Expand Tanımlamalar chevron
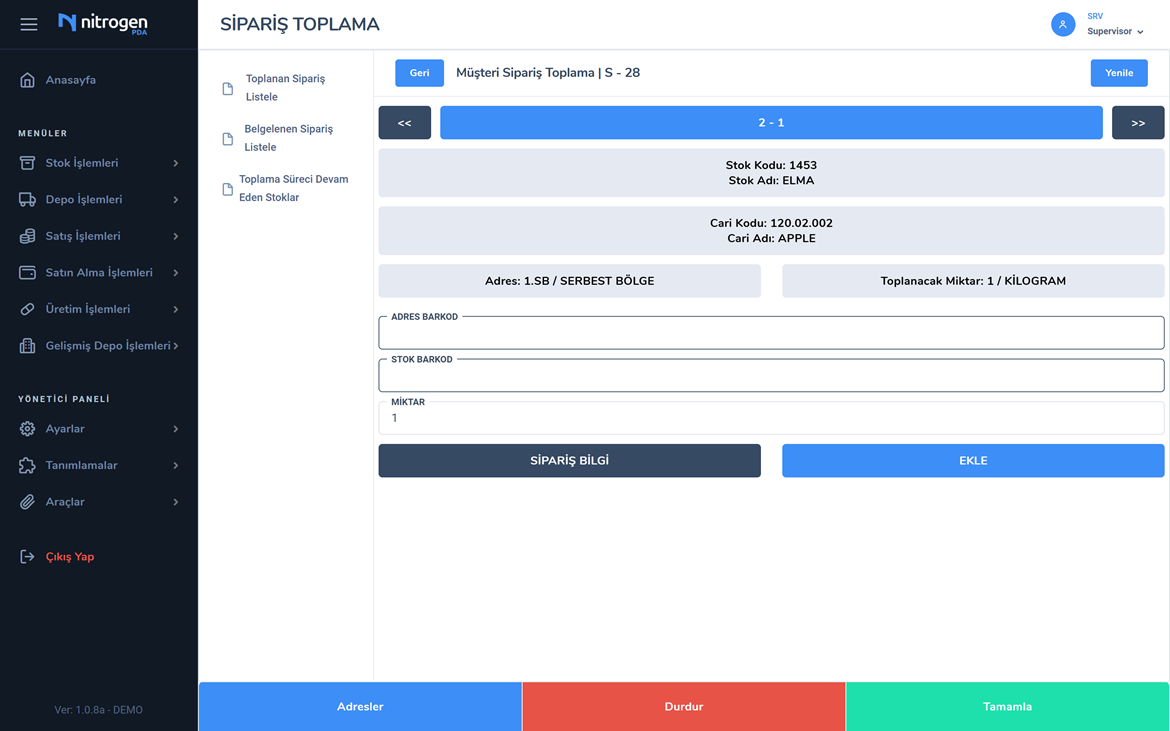Viewport: 1170px width, 731px height. (176, 465)
